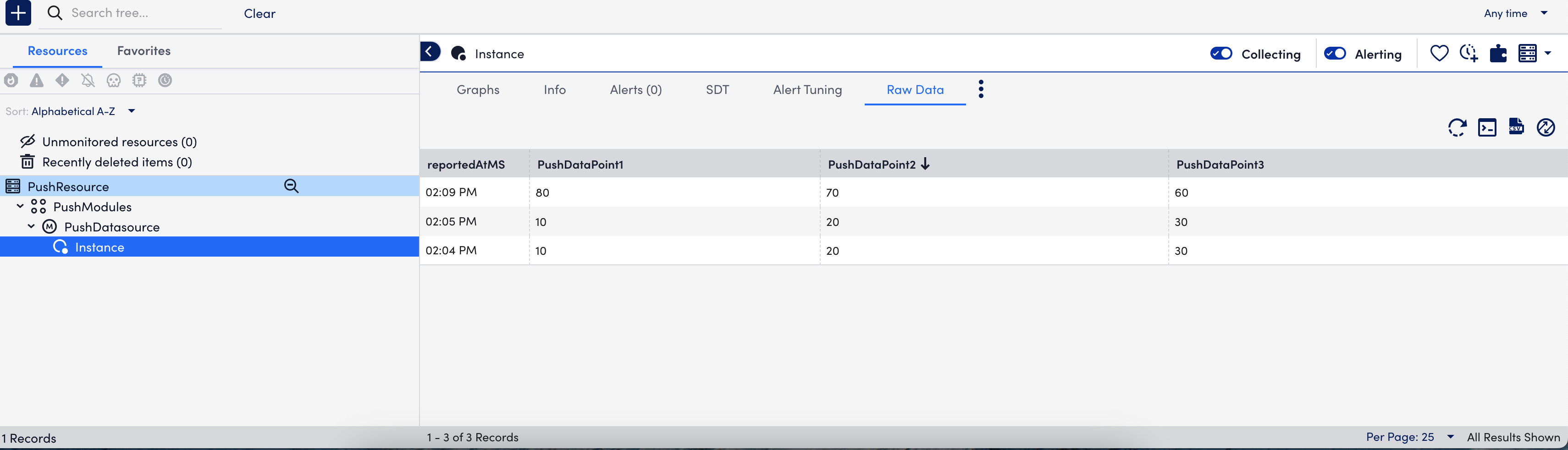The image size is (1568, 450).
Task: Open the Alerts (0) tab
Action: click(x=635, y=89)
